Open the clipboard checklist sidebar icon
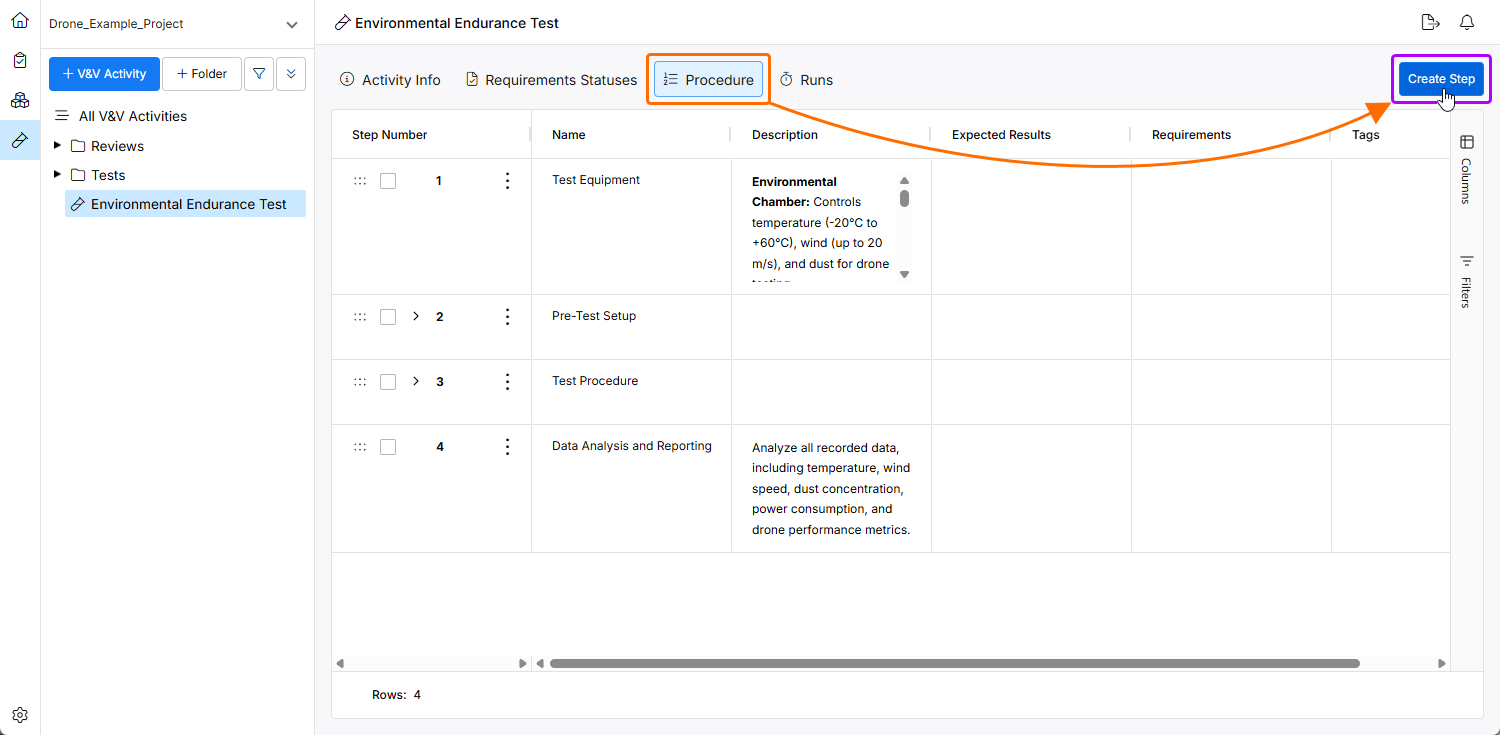This screenshot has height=735, width=1500. pos(20,60)
